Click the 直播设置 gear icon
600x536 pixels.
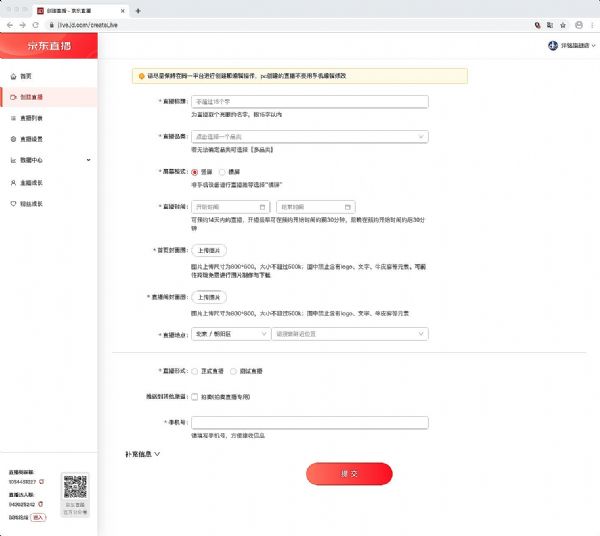point(12,139)
